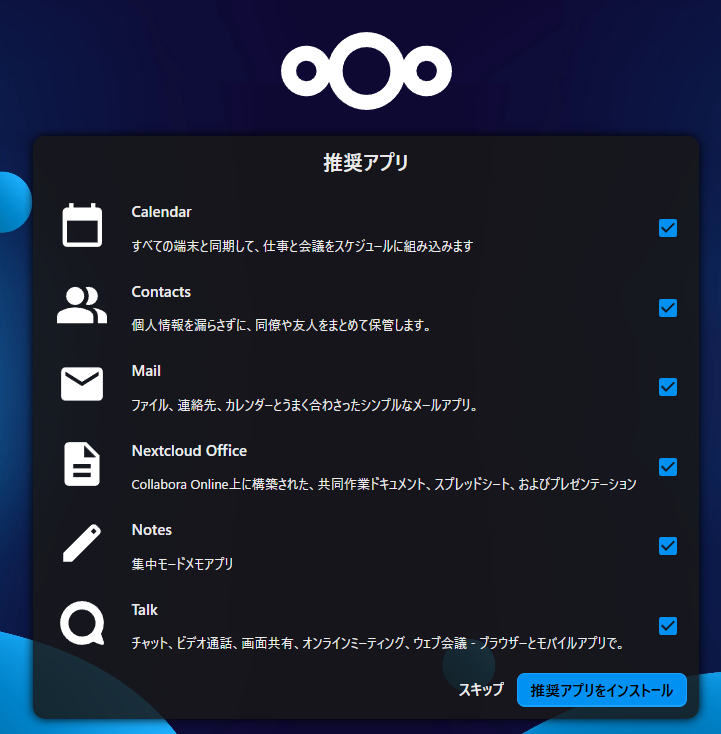Uncheck the Nextcloud Office checkbox
This screenshot has height=734, width=721.
point(668,467)
